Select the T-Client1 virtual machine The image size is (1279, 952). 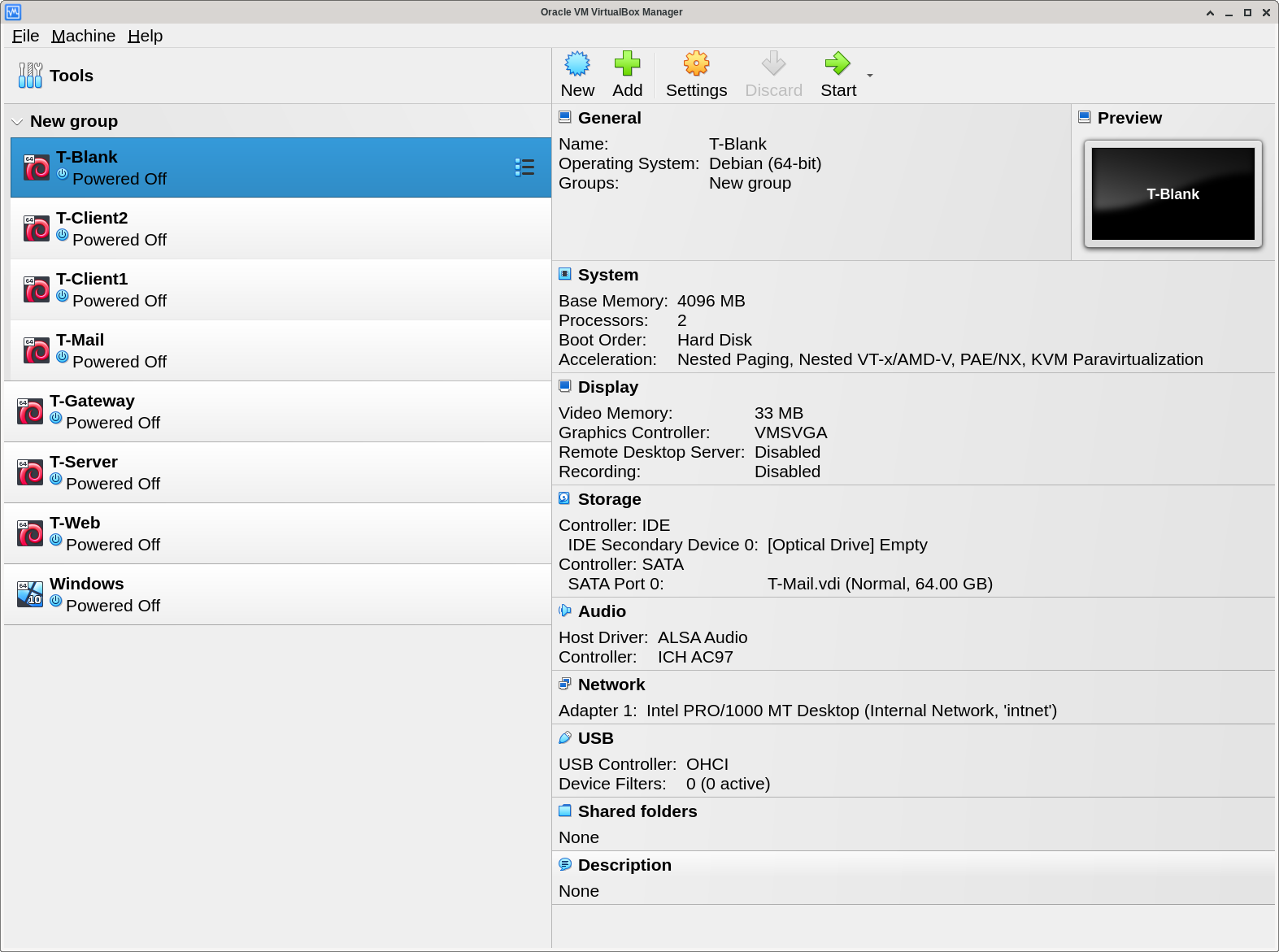point(281,289)
